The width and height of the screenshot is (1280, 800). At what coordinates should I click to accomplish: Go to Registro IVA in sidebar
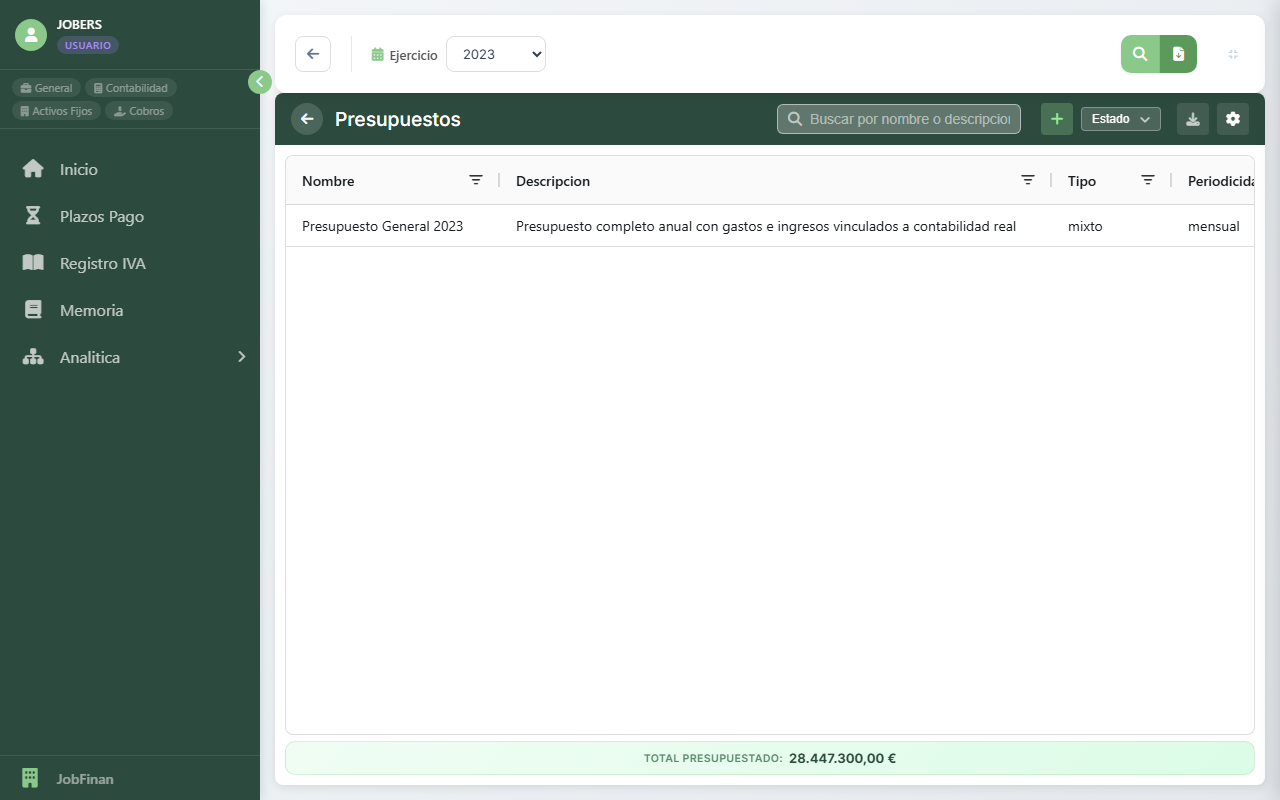pos(102,263)
